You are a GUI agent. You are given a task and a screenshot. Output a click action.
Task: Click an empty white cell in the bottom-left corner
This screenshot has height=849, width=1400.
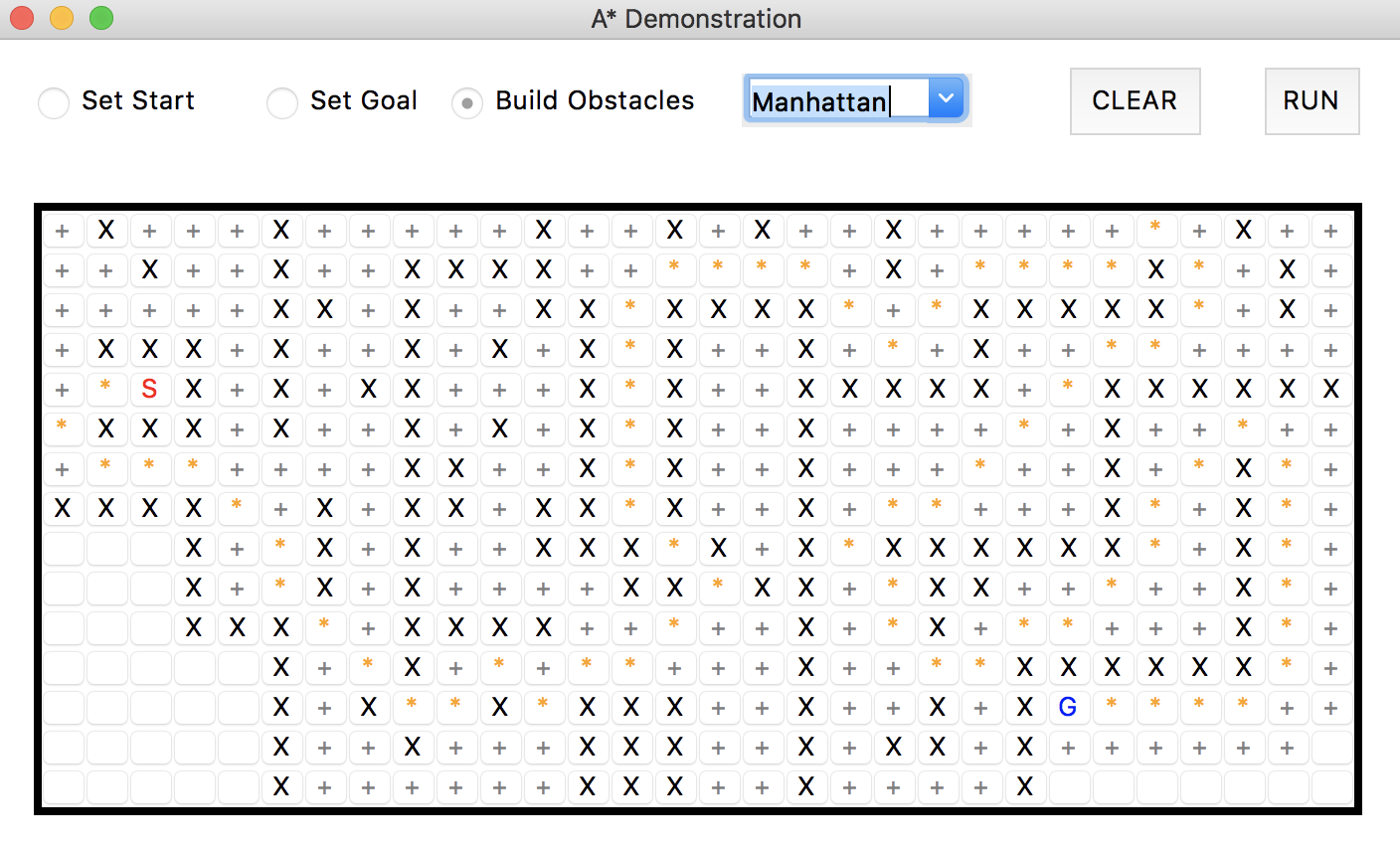coord(63,786)
